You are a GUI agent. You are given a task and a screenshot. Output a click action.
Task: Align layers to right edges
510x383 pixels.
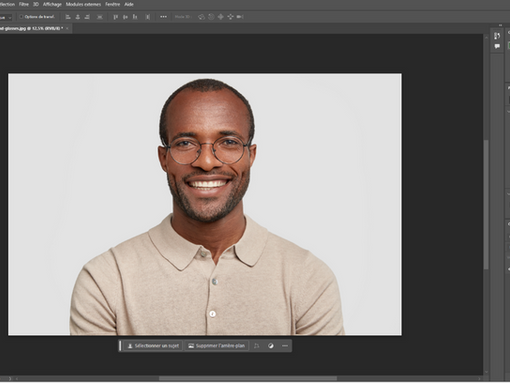click(87, 17)
